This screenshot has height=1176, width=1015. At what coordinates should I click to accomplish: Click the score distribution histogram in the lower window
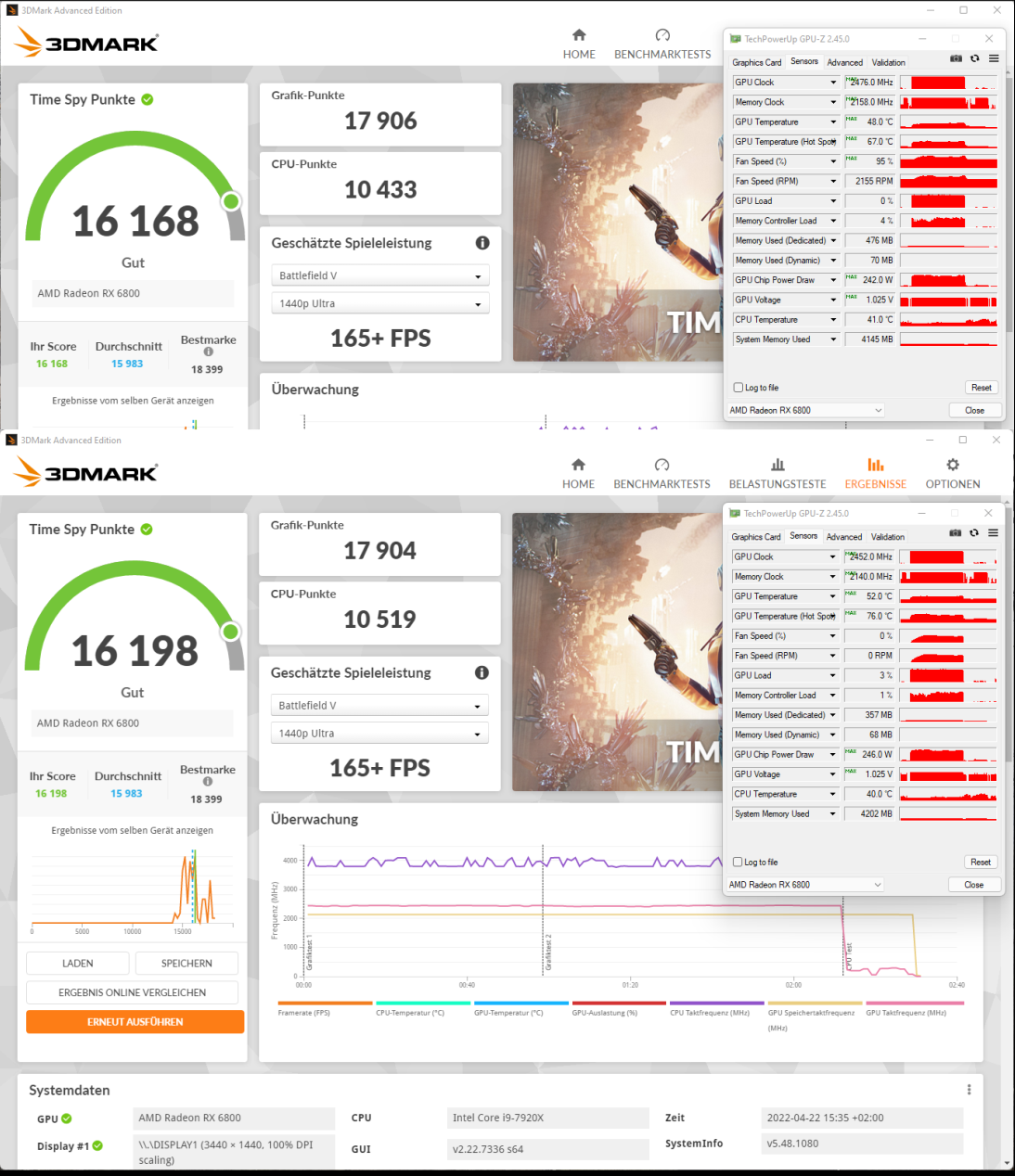[132, 888]
